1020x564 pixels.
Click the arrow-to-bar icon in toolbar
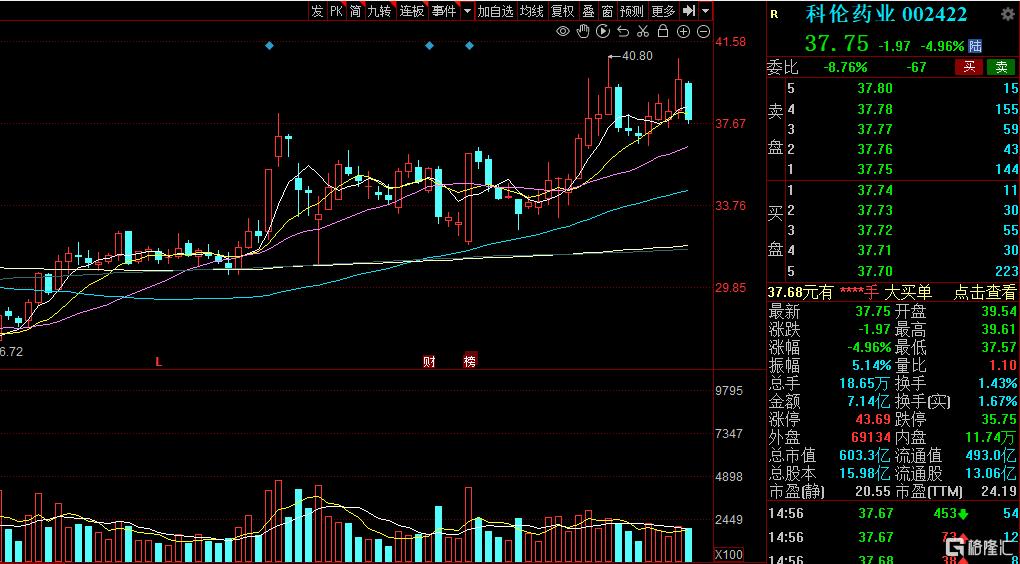[x=689, y=10]
